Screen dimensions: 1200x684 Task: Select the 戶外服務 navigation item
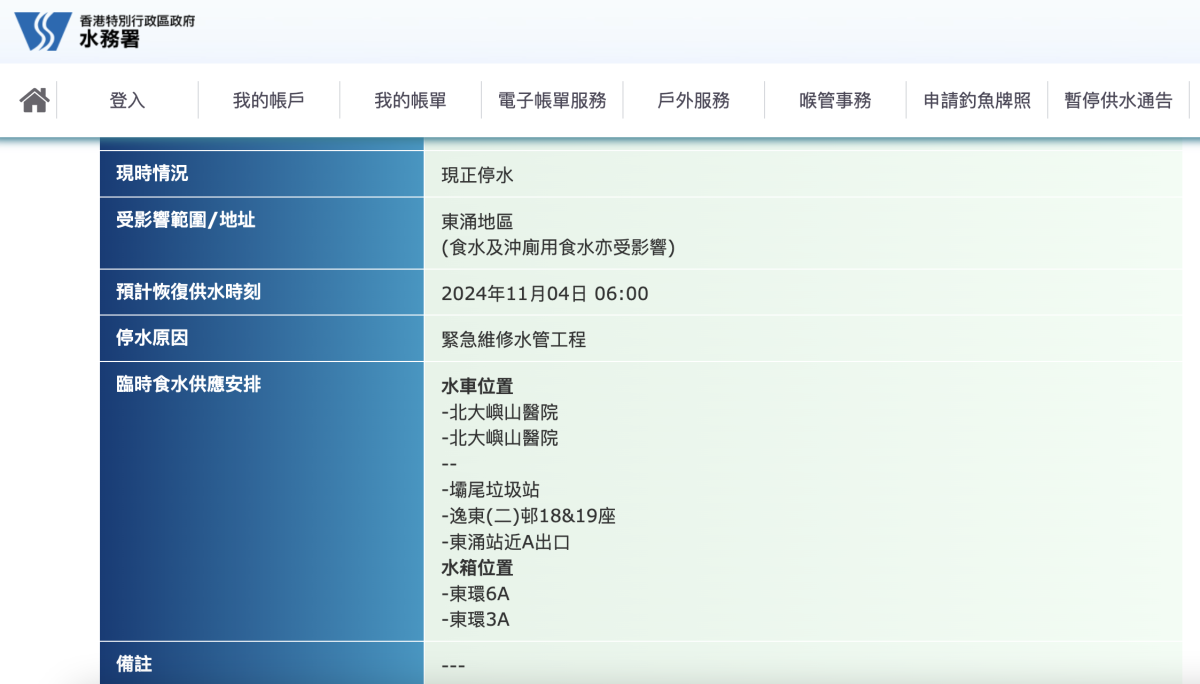(693, 101)
